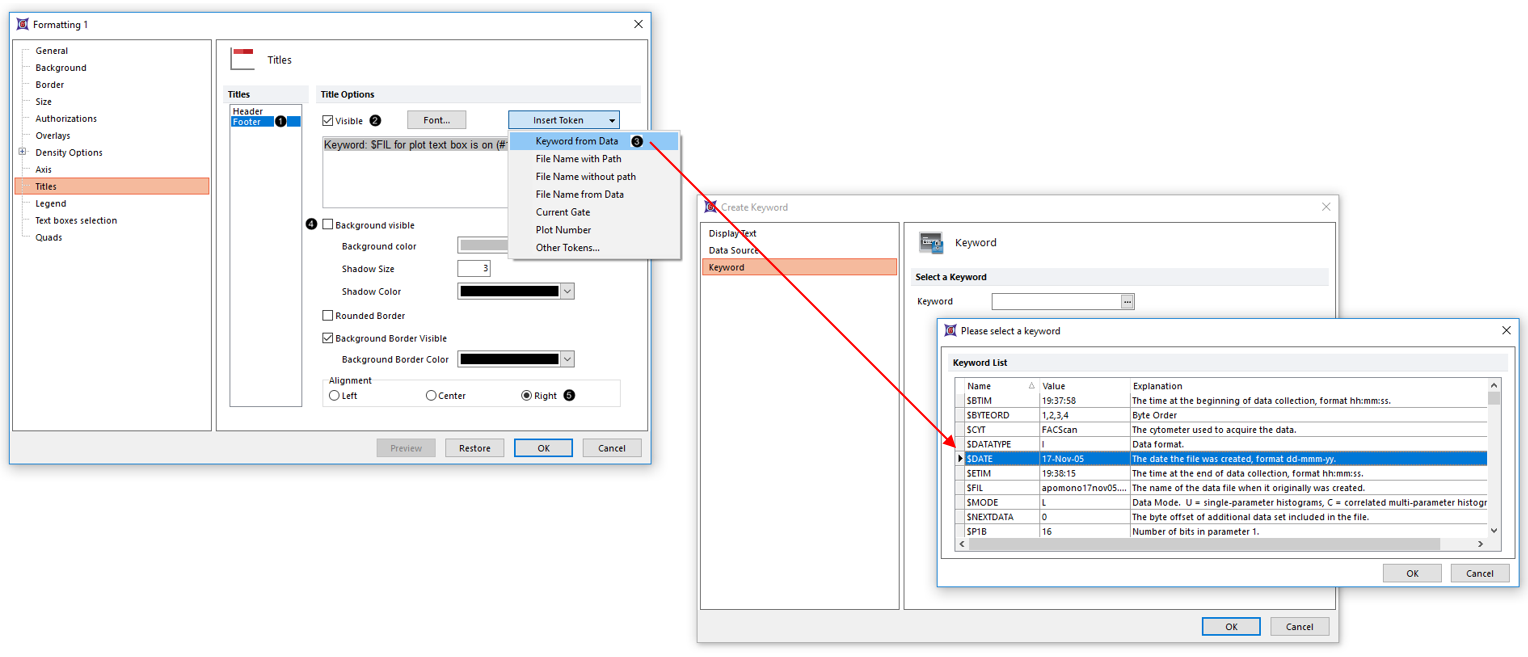The image size is (1528, 657).
Task: Open the Insert Token dropdown
Action: (x=563, y=120)
